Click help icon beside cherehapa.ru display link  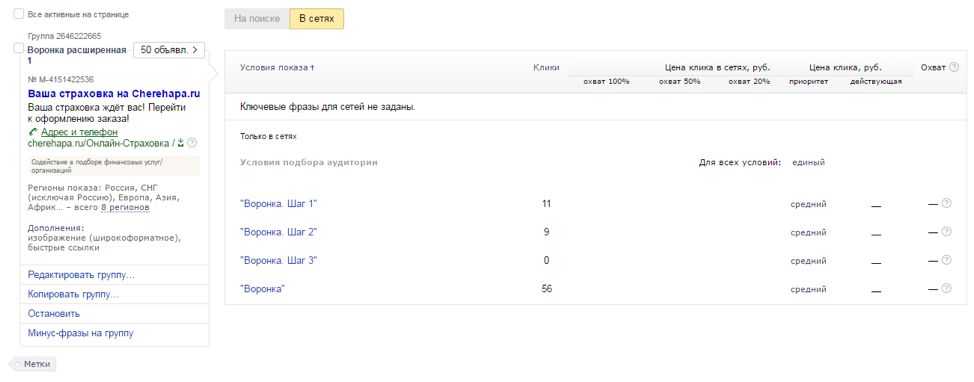point(192,143)
